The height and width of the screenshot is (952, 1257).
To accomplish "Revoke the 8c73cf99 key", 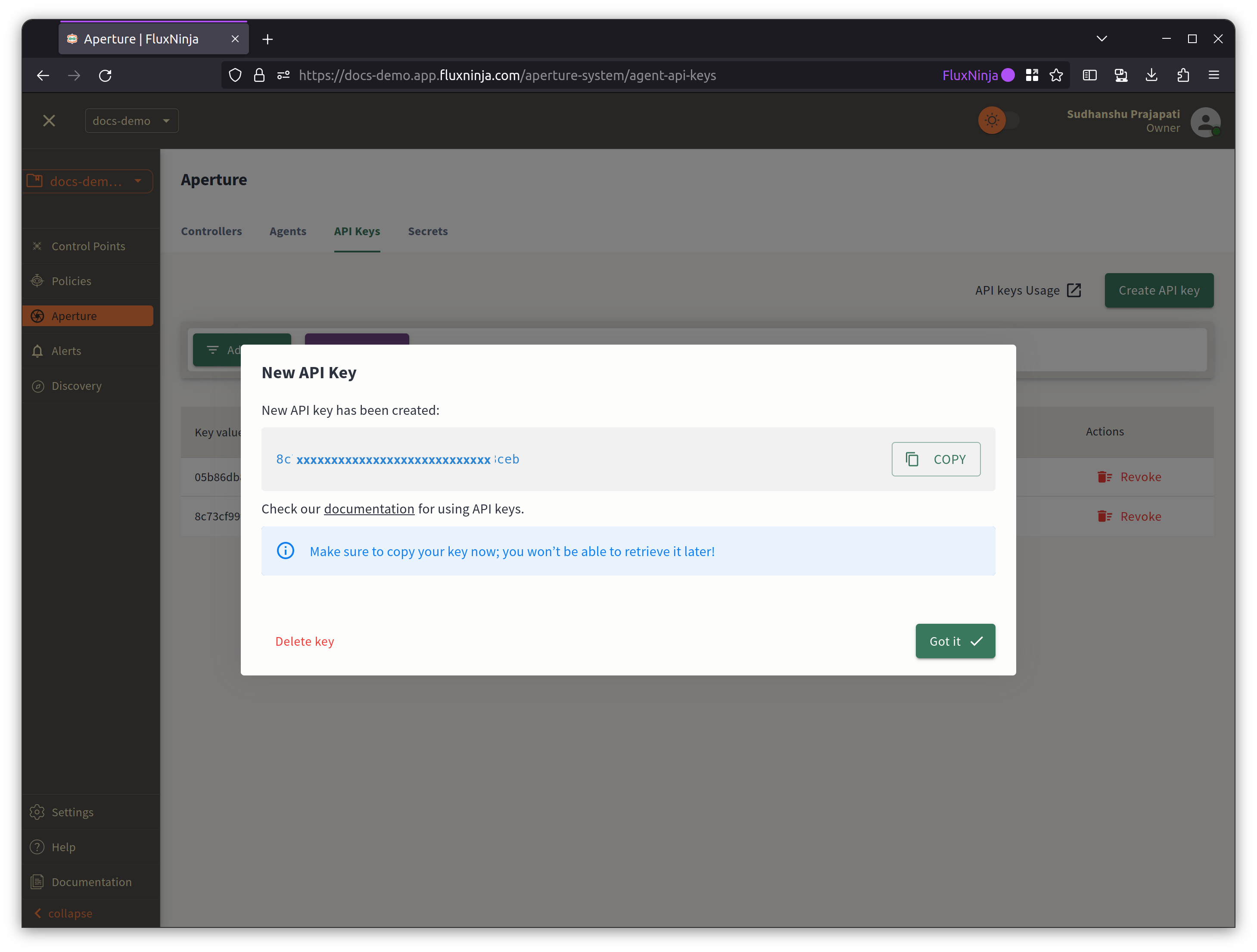I will [x=1129, y=516].
